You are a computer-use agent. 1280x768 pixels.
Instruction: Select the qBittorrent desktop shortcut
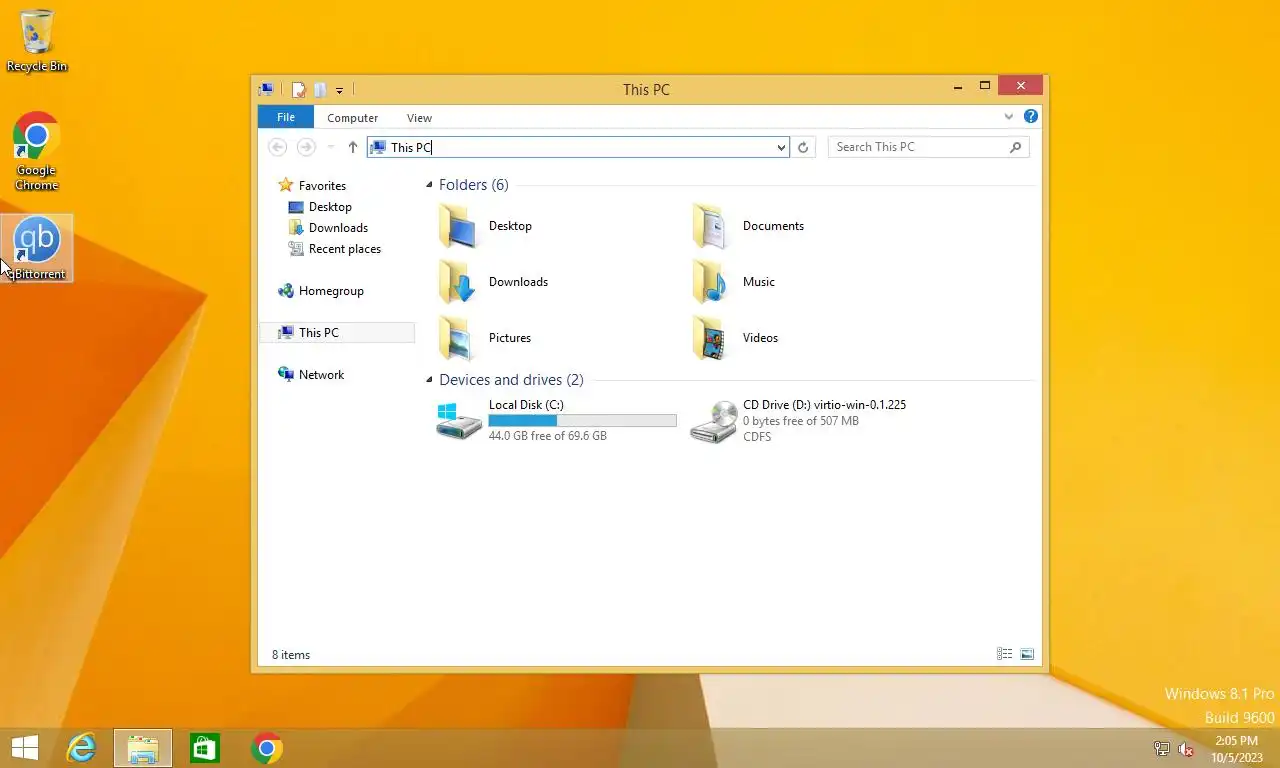(37, 248)
